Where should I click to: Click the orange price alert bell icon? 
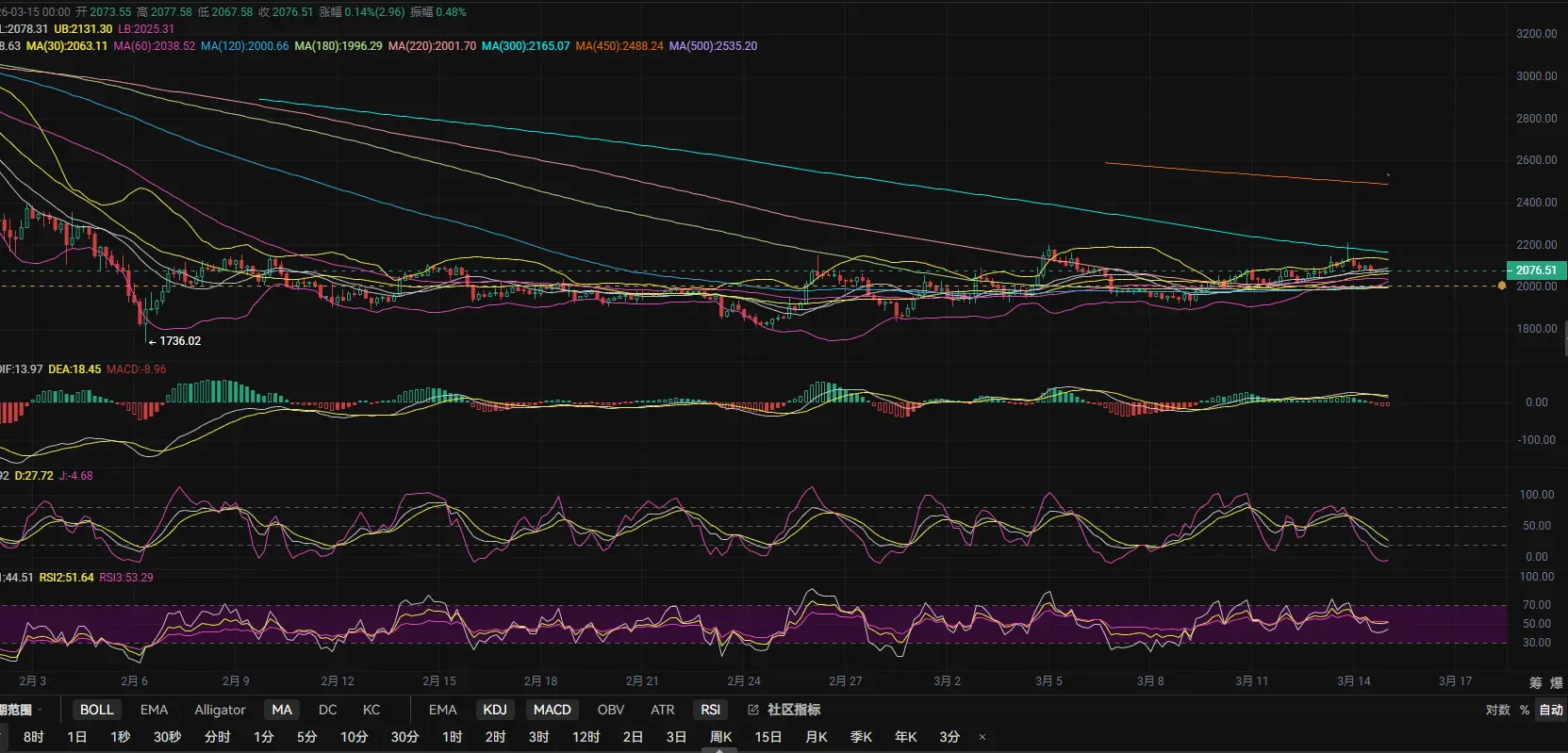click(1501, 286)
